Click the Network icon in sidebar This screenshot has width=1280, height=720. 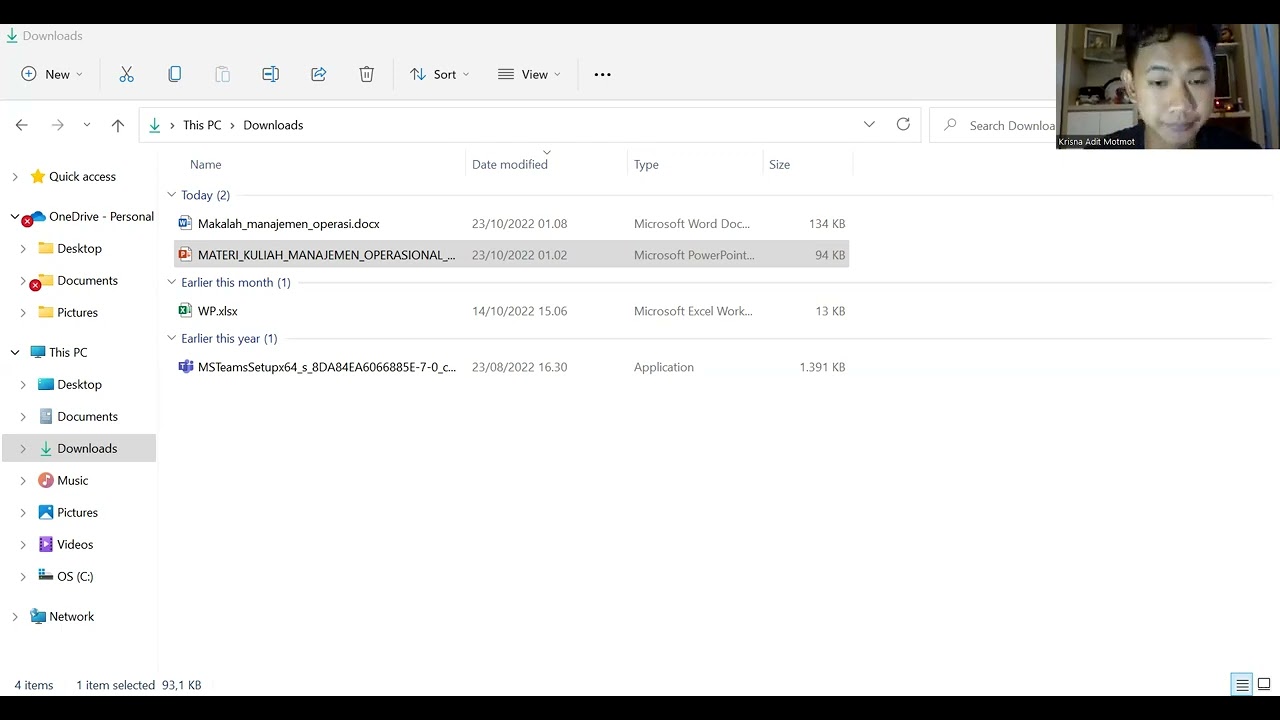click(x=38, y=616)
